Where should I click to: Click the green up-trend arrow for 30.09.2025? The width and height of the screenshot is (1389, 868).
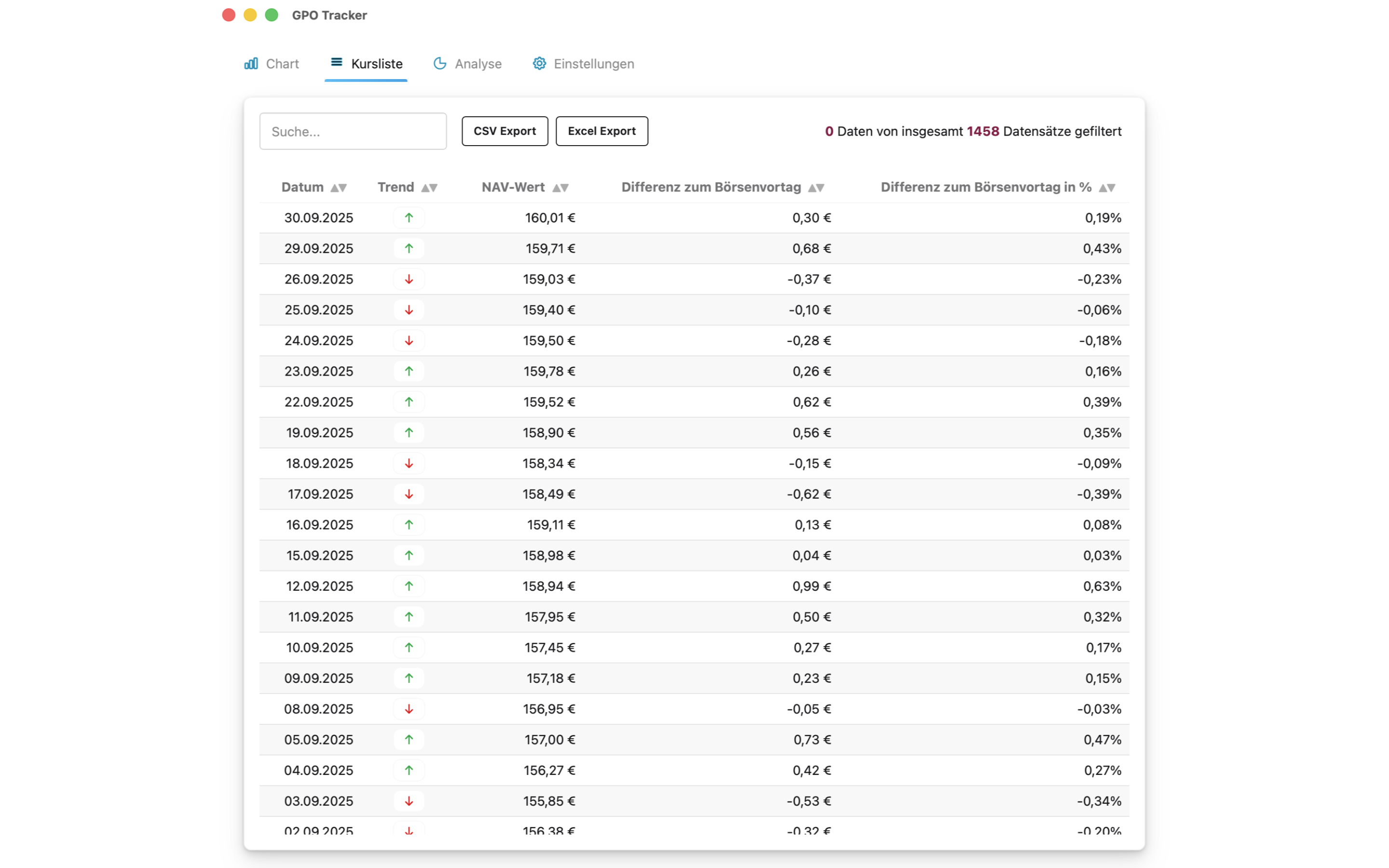[x=409, y=217]
